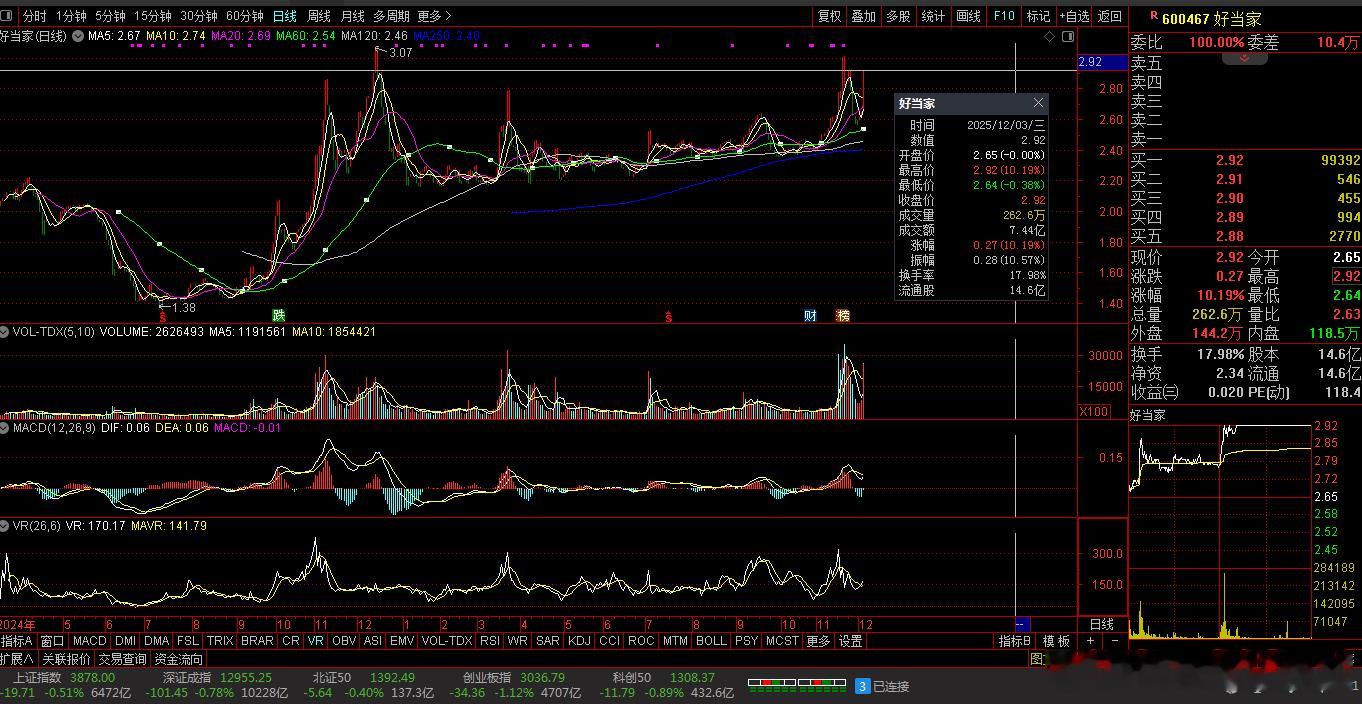Screen dimensions: 1362x704
Task: Click the 日线 label under the price axis
Action: click(x=1101, y=624)
